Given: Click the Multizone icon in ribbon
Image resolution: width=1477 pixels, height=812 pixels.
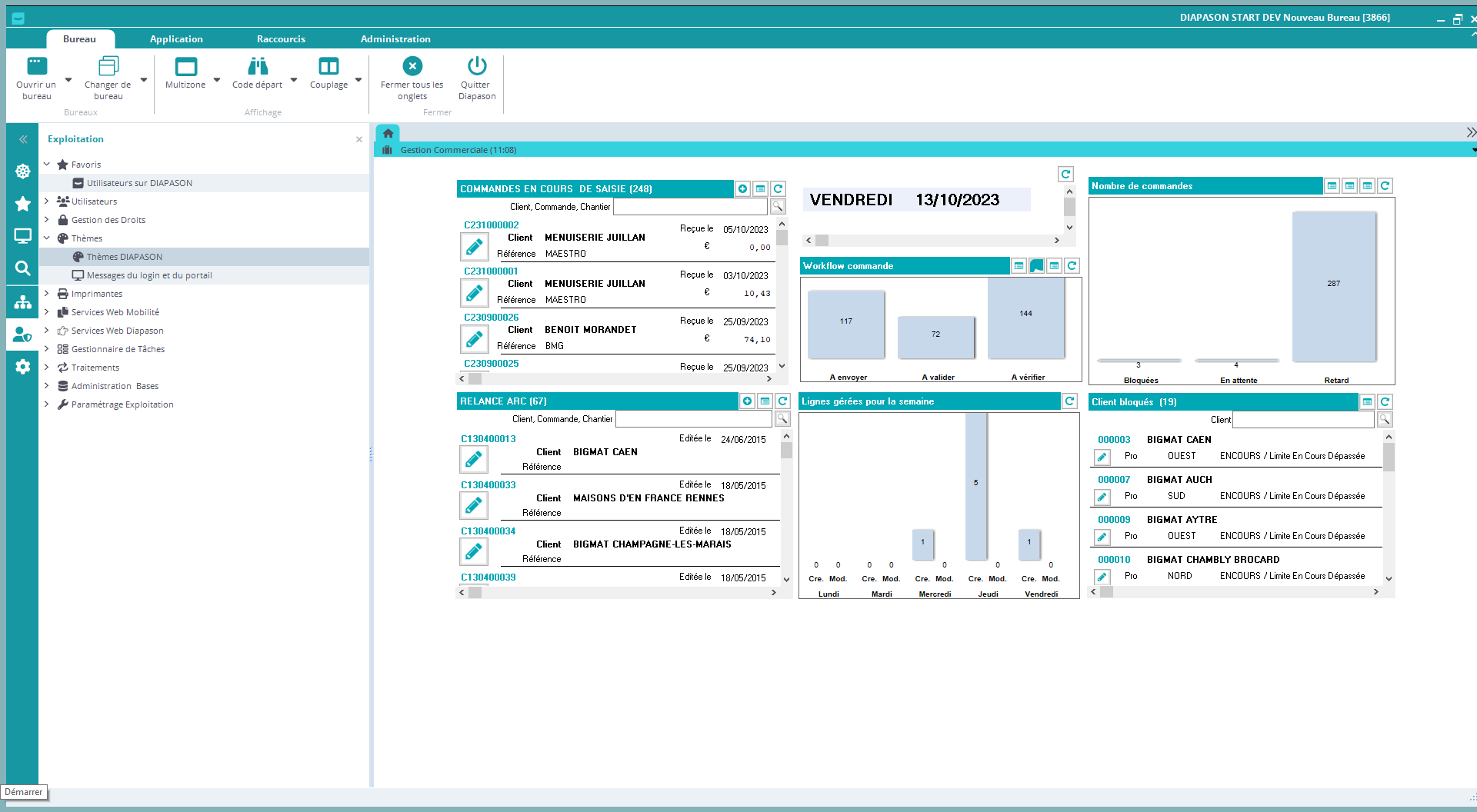Looking at the screenshot, I should (x=185, y=67).
